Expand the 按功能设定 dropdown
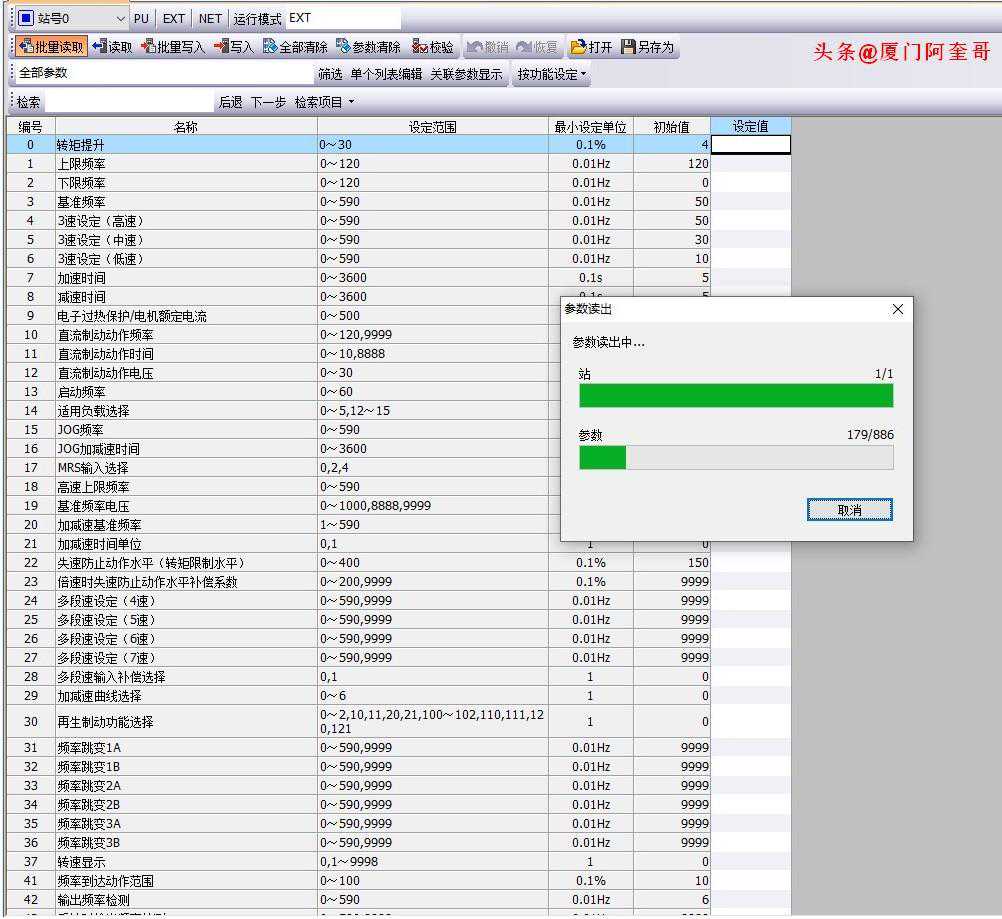Screen dimensions: 1002x919 coord(552,74)
